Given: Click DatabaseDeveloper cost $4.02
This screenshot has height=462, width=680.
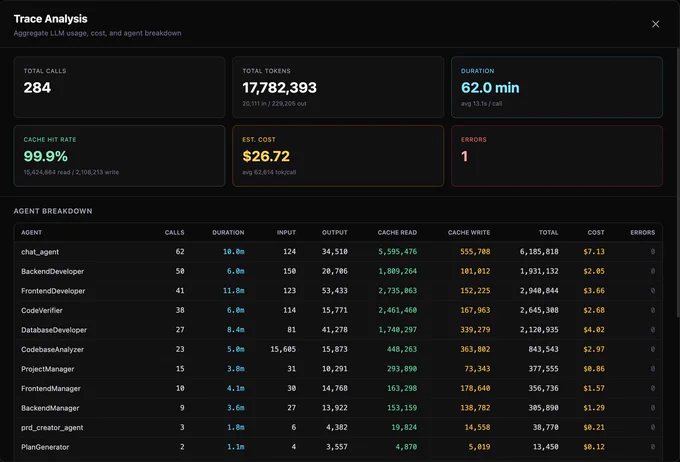Looking at the screenshot, I should coord(594,330).
